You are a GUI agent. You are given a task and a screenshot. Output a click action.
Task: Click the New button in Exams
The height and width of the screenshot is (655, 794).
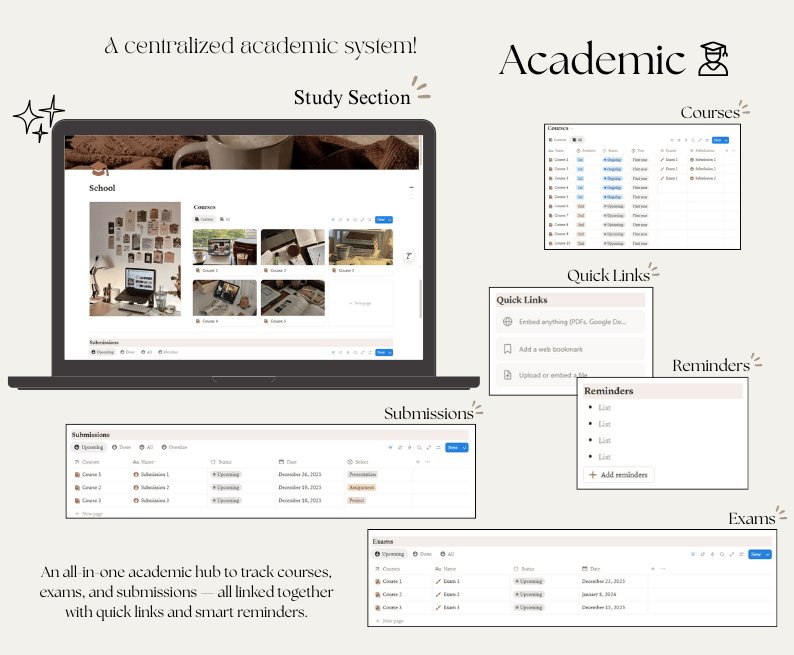[x=756, y=554]
